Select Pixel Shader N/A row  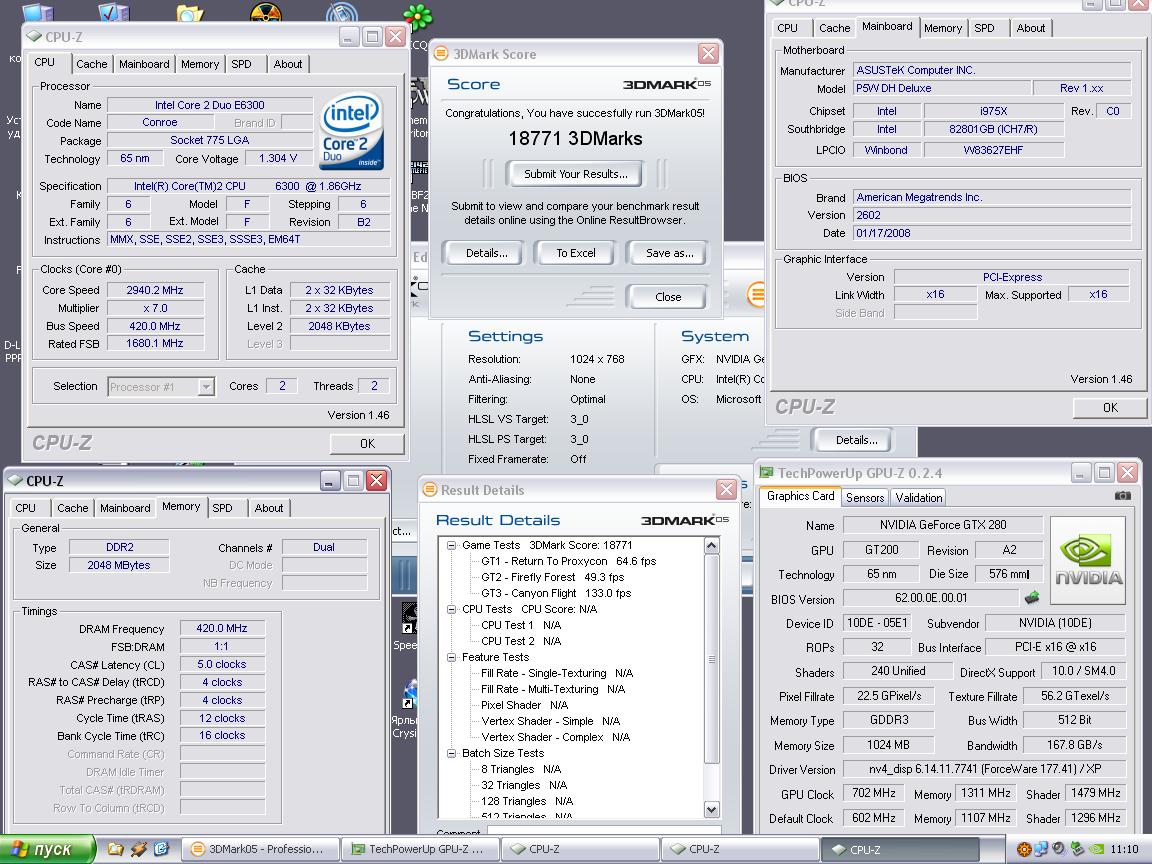click(x=524, y=705)
